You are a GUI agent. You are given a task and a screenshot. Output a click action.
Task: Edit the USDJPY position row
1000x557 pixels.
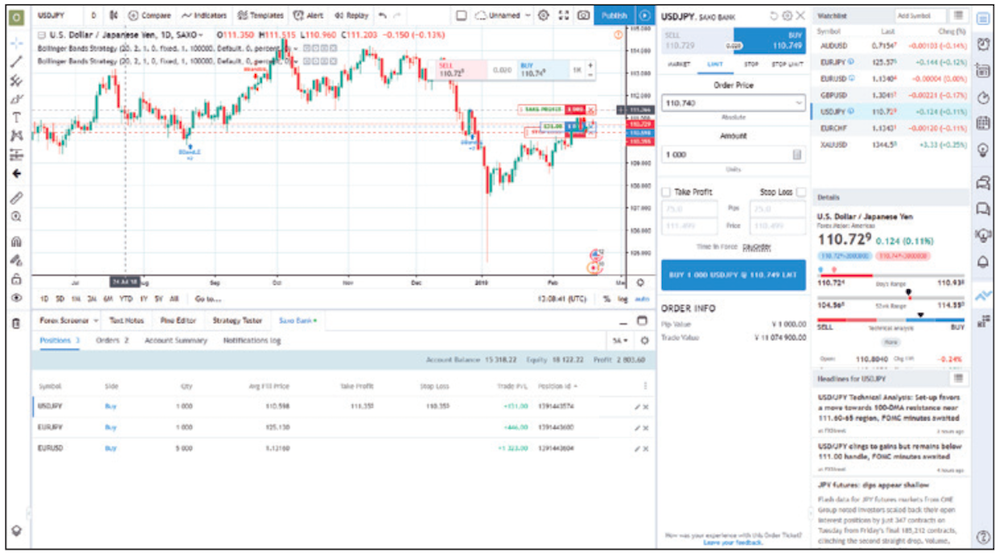[x=636, y=407]
